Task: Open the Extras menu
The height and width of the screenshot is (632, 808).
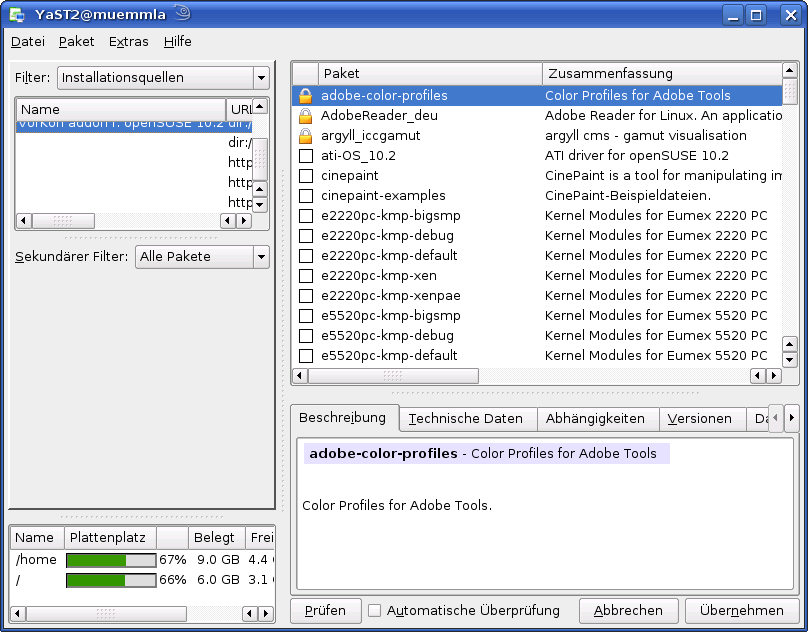Action: (x=129, y=42)
